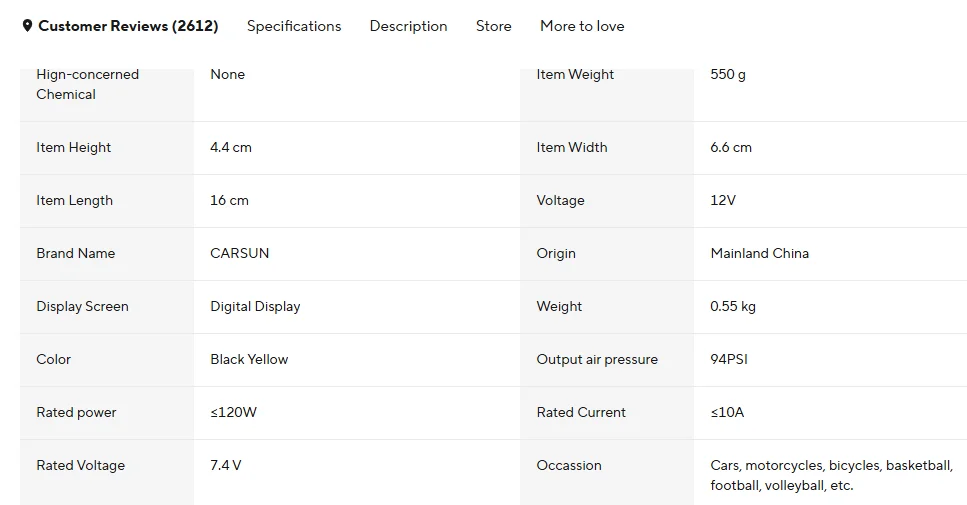This screenshot has width=967, height=505.
Task: Open the Customer Reviews (2612) tab
Action: click(x=128, y=26)
